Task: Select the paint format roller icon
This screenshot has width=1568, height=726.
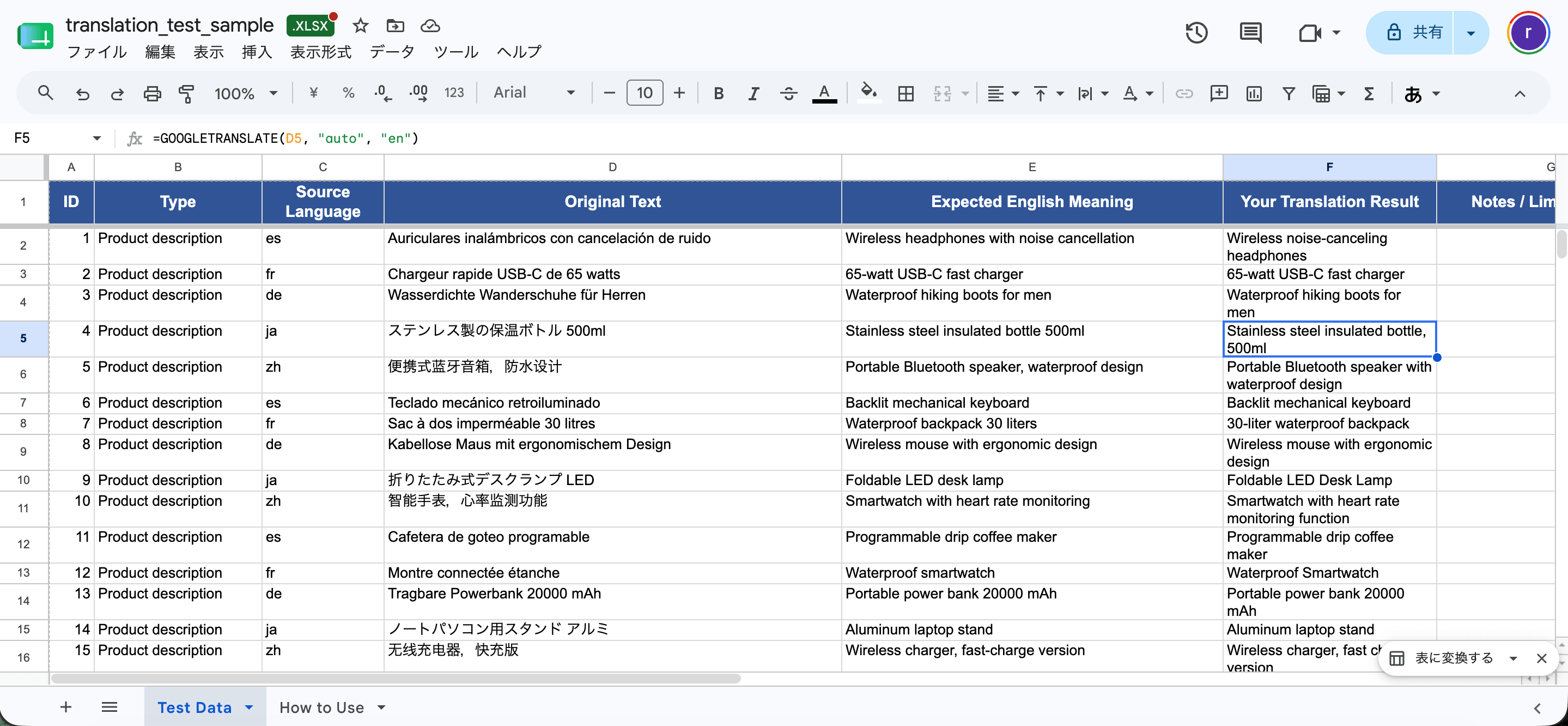Action: [186, 93]
